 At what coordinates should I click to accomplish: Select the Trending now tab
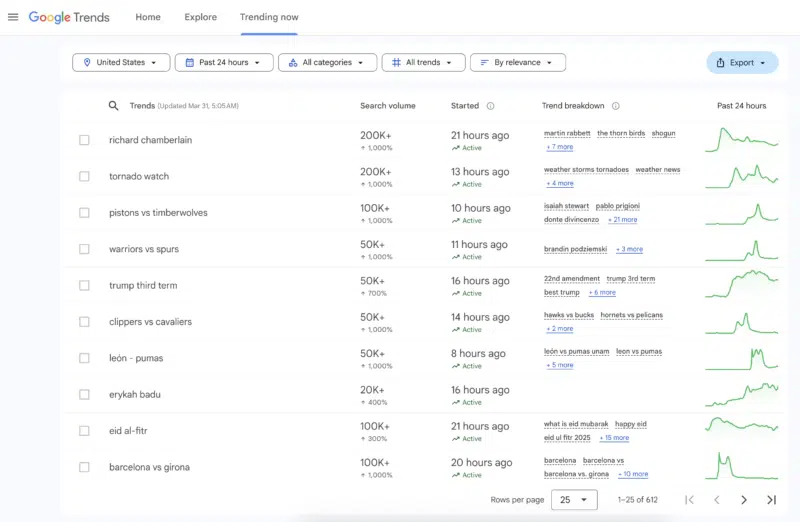(269, 17)
